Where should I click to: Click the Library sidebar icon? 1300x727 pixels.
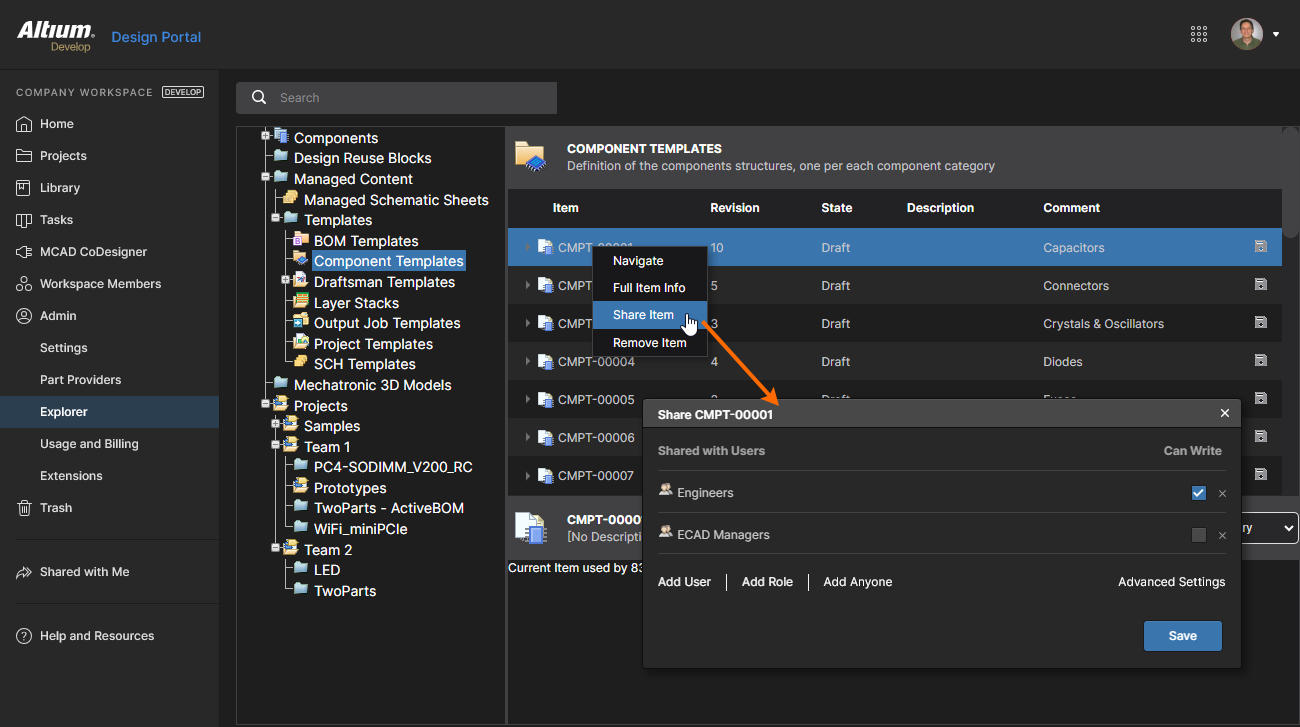click(24, 188)
